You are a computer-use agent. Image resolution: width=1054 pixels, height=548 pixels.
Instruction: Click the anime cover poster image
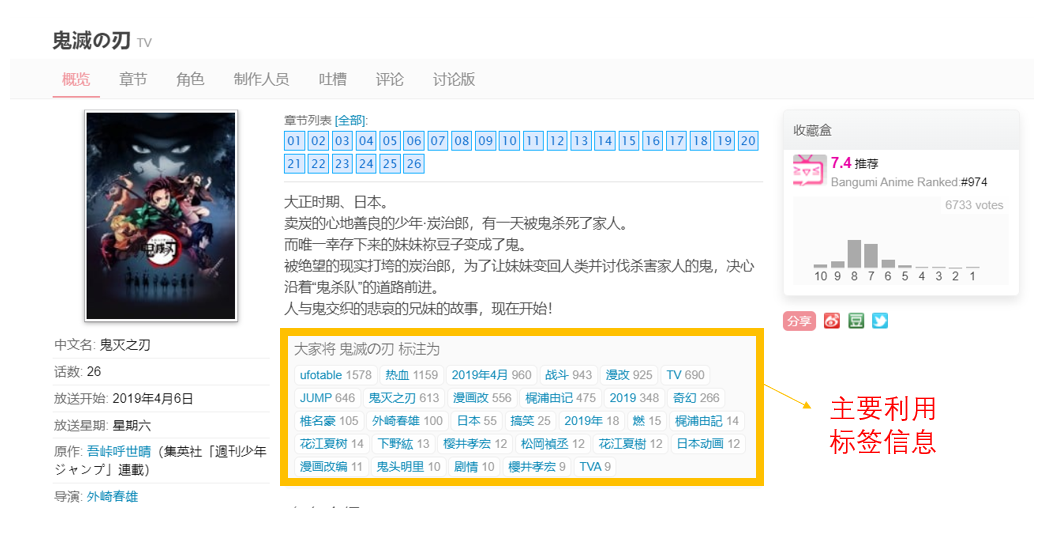point(161,216)
